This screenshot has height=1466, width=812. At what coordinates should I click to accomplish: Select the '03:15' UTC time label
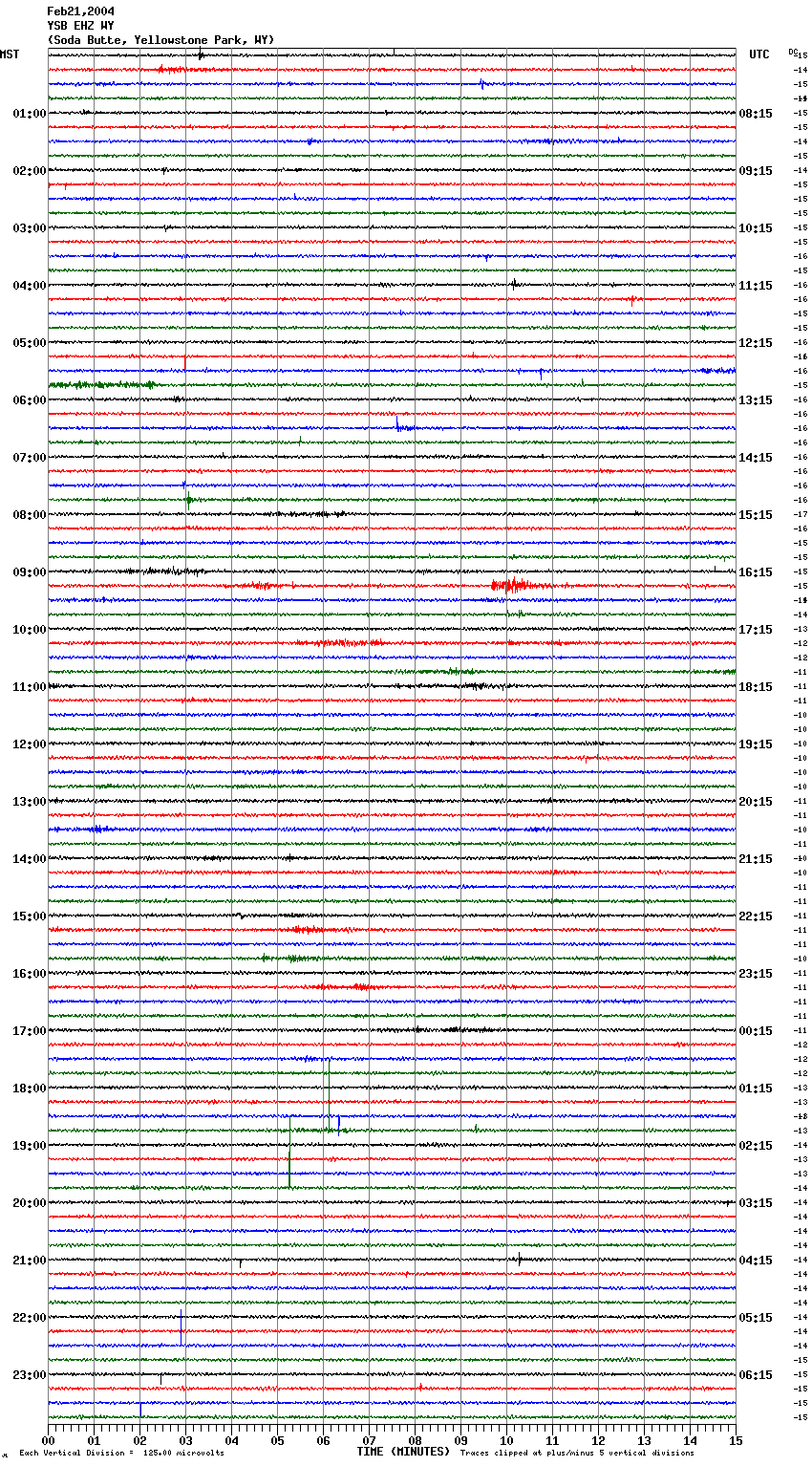(x=756, y=1203)
